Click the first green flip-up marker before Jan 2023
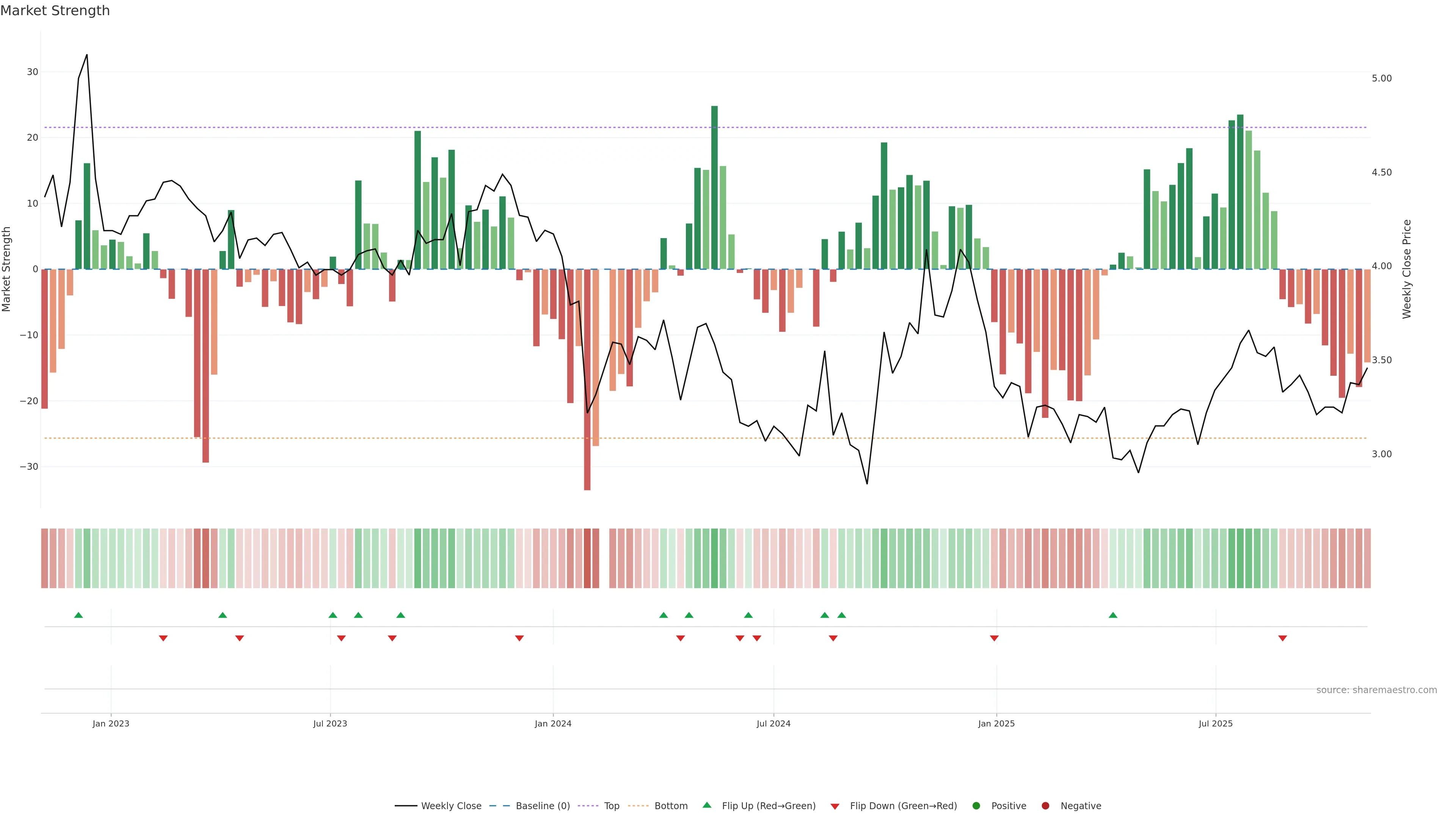This screenshot has height=819, width=1456. pyautogui.click(x=78, y=615)
